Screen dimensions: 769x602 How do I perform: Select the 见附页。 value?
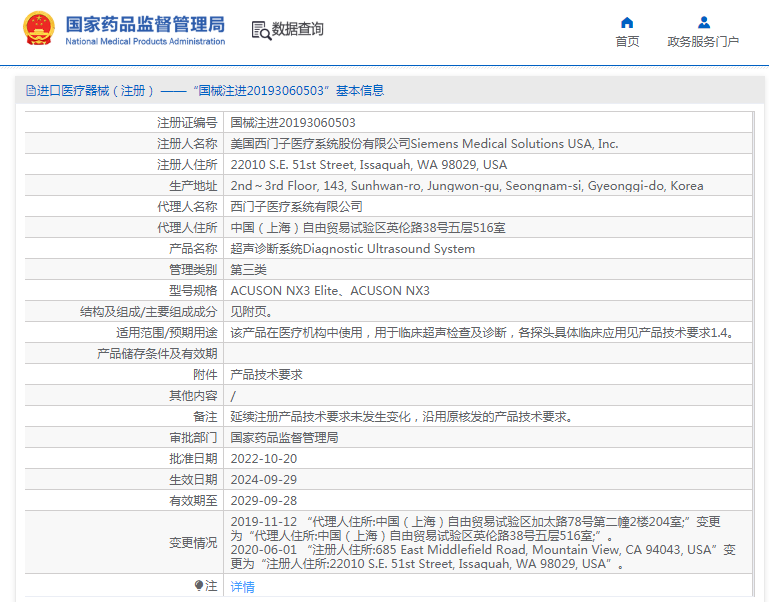252,312
